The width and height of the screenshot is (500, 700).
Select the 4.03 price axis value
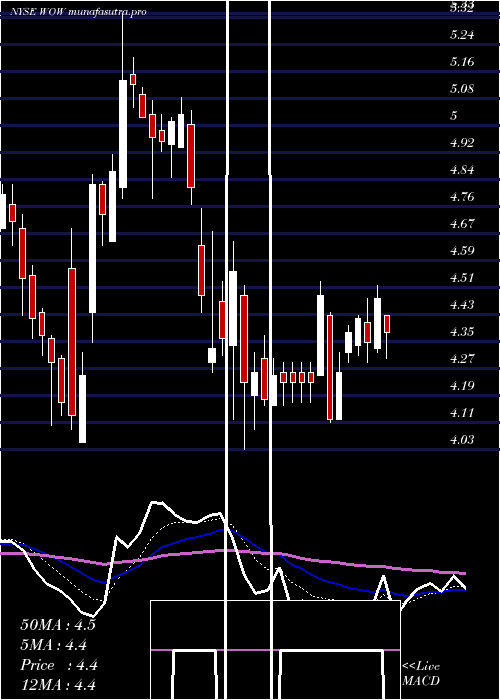pos(462,440)
